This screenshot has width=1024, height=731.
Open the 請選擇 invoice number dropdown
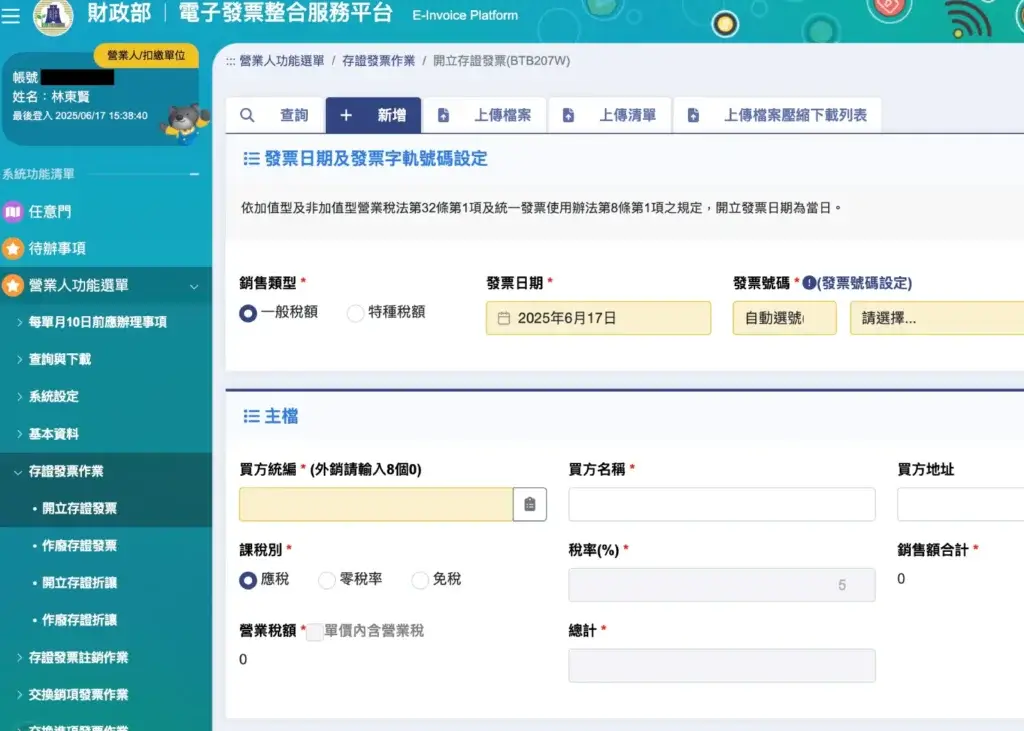[x=936, y=319]
